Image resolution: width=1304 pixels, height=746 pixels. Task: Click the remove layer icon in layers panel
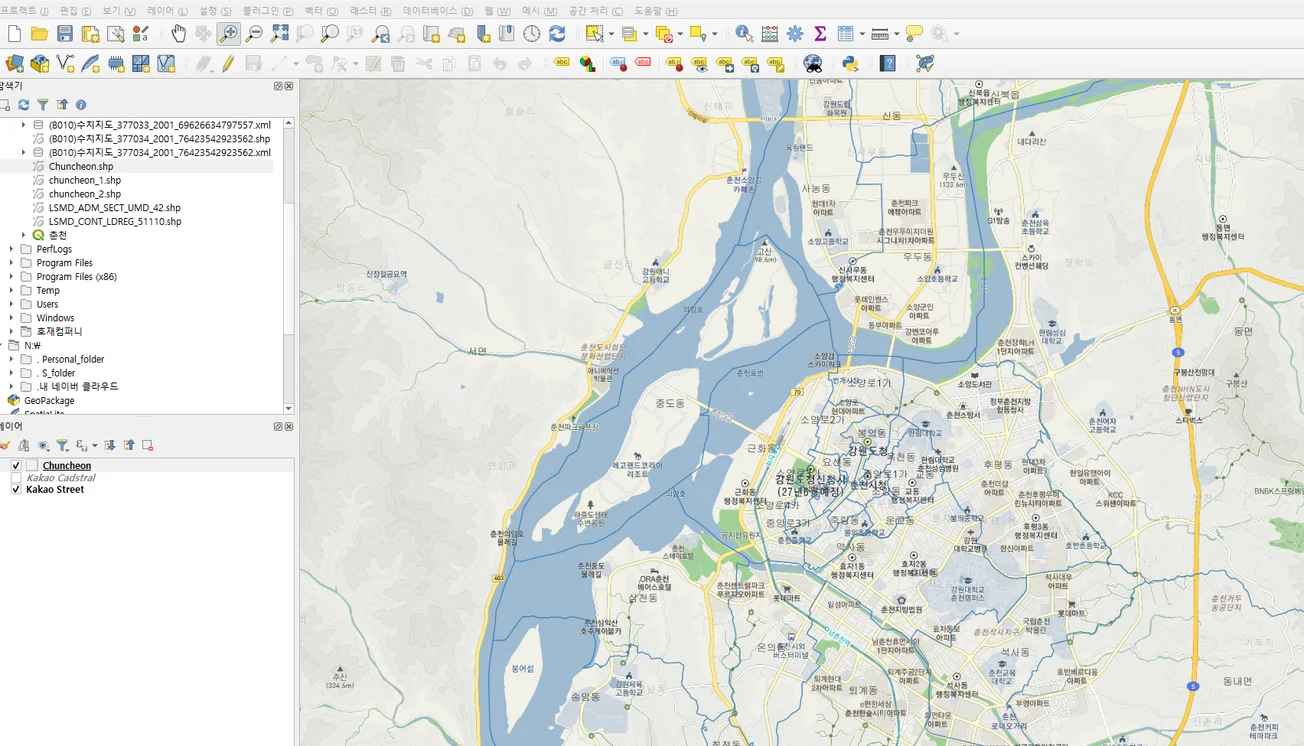(147, 445)
